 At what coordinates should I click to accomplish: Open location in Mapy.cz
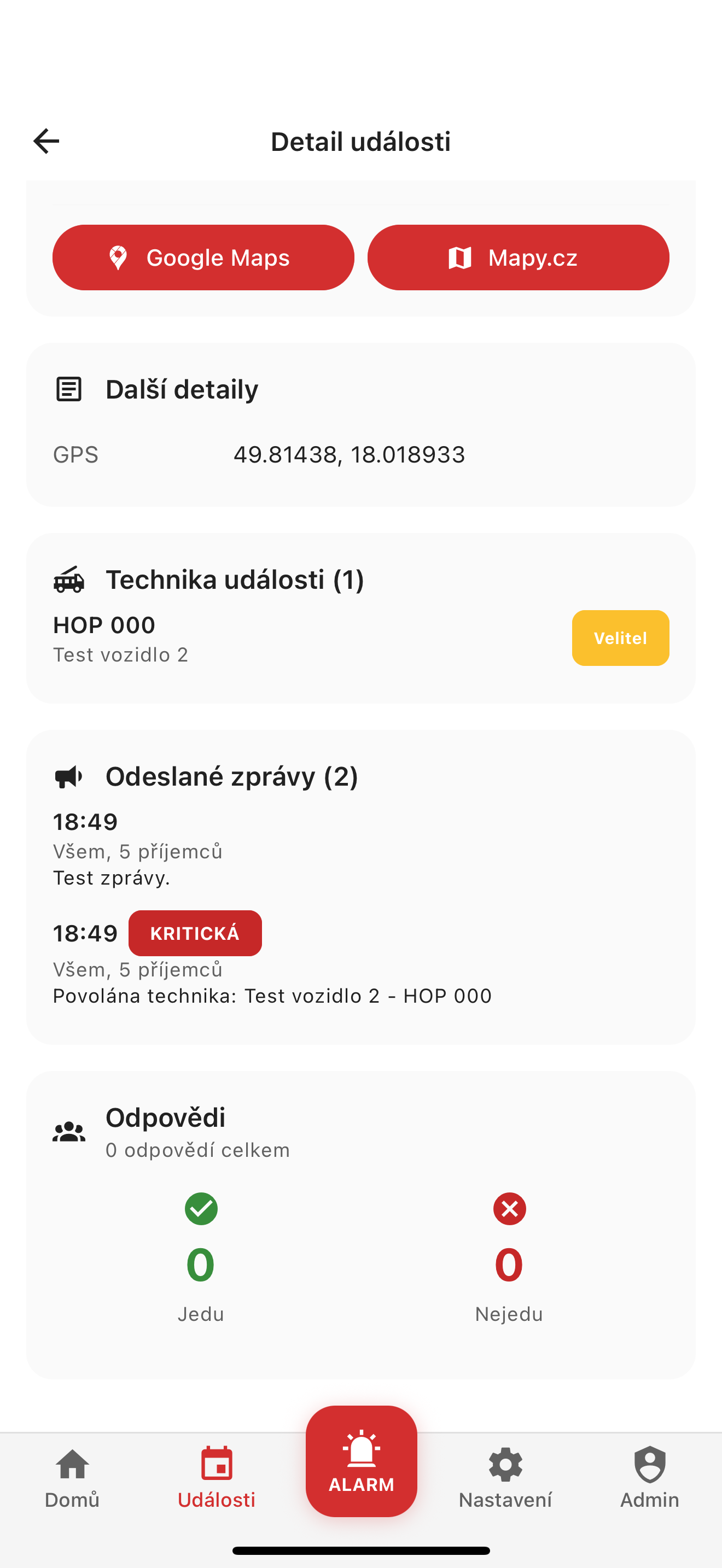coord(517,257)
